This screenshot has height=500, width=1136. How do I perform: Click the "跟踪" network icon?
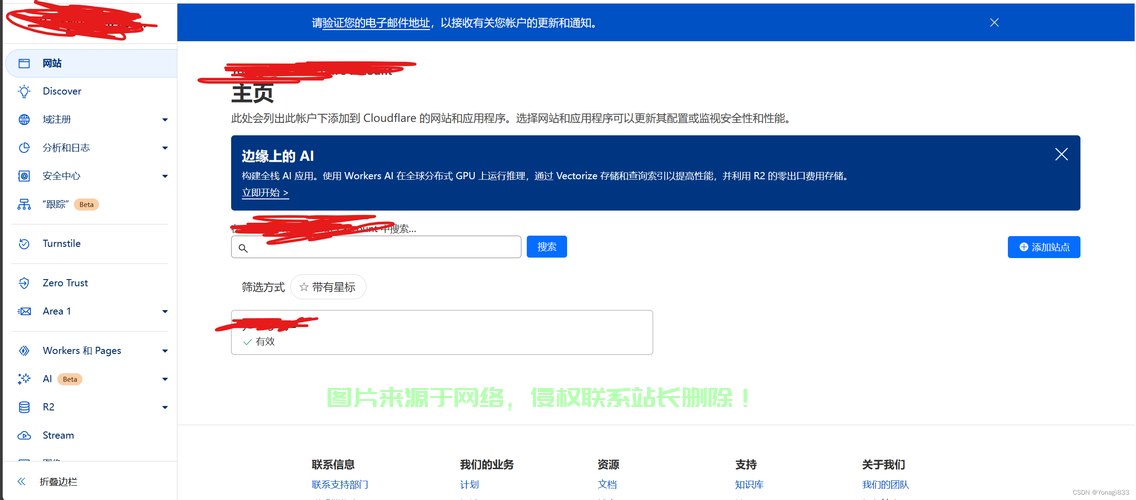(x=24, y=204)
